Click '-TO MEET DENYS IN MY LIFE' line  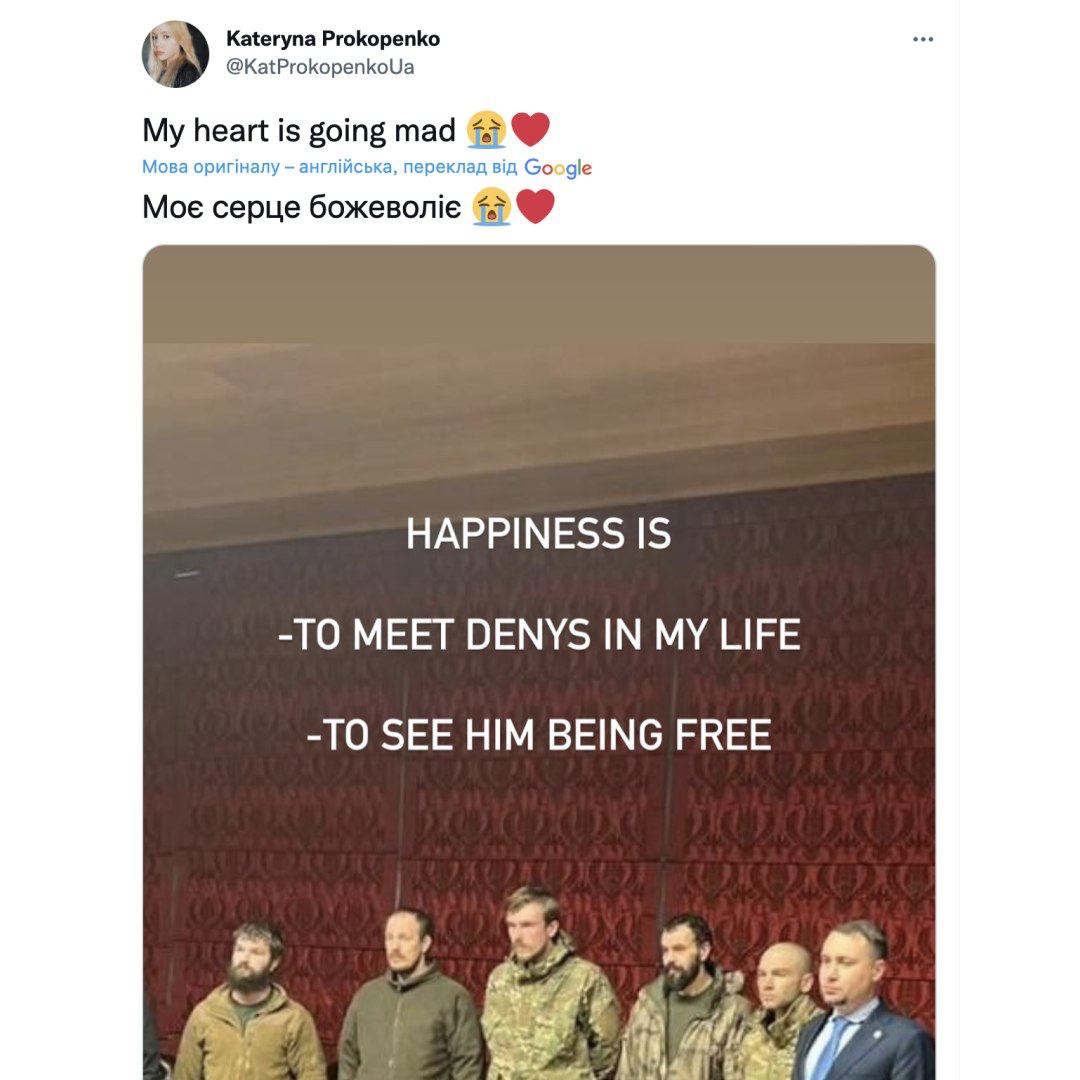click(x=539, y=634)
